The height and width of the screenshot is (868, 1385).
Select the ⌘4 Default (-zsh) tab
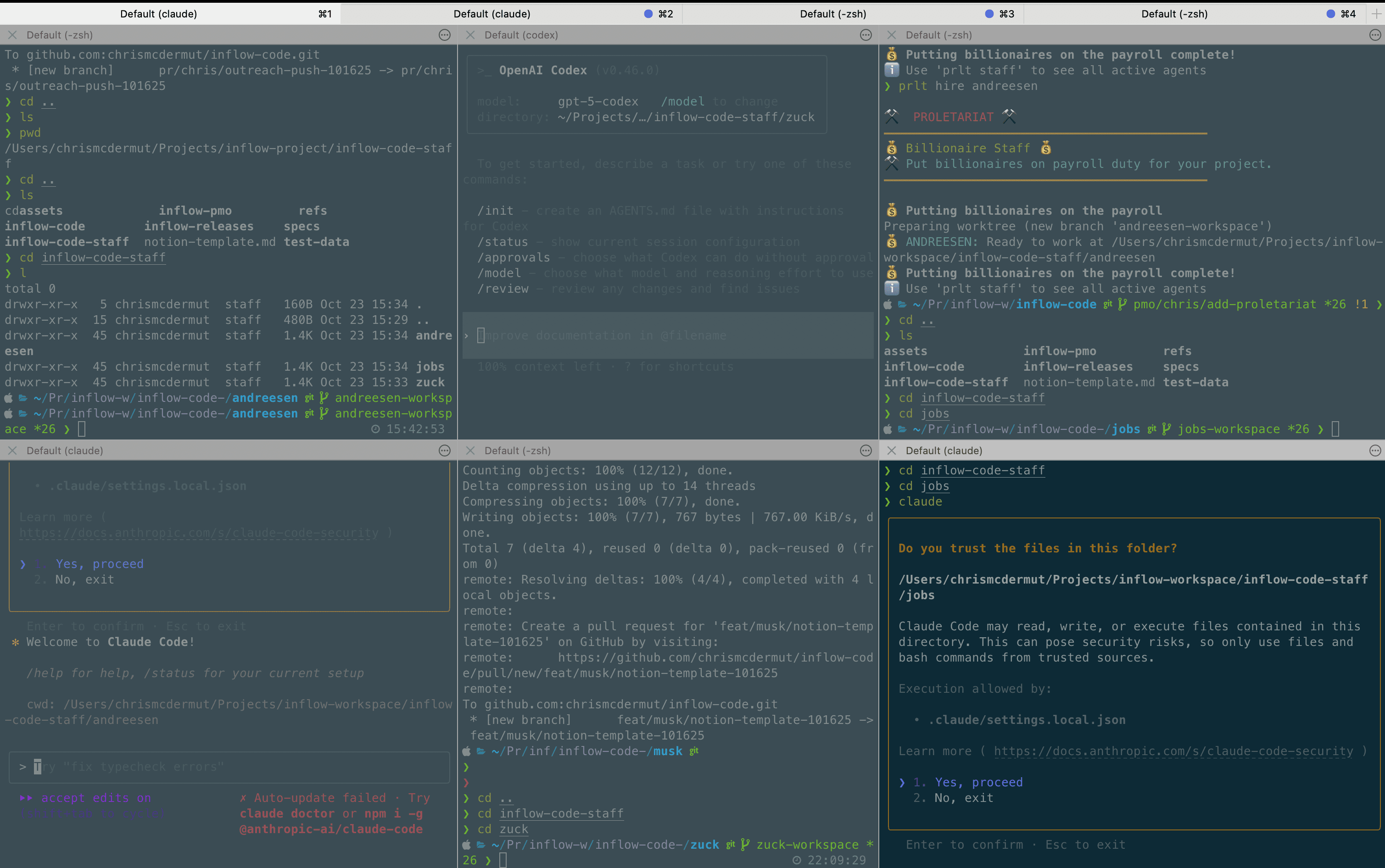tap(1174, 14)
